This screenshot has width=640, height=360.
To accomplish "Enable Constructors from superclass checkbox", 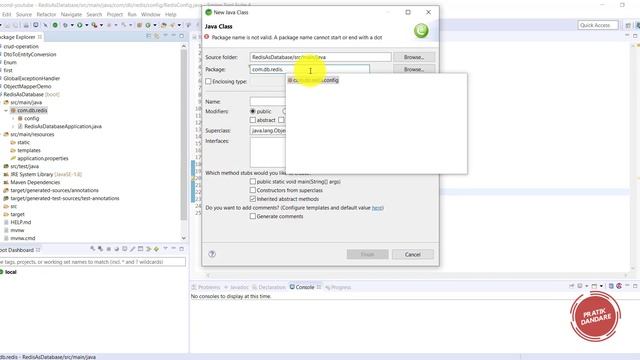I will (x=253, y=190).
